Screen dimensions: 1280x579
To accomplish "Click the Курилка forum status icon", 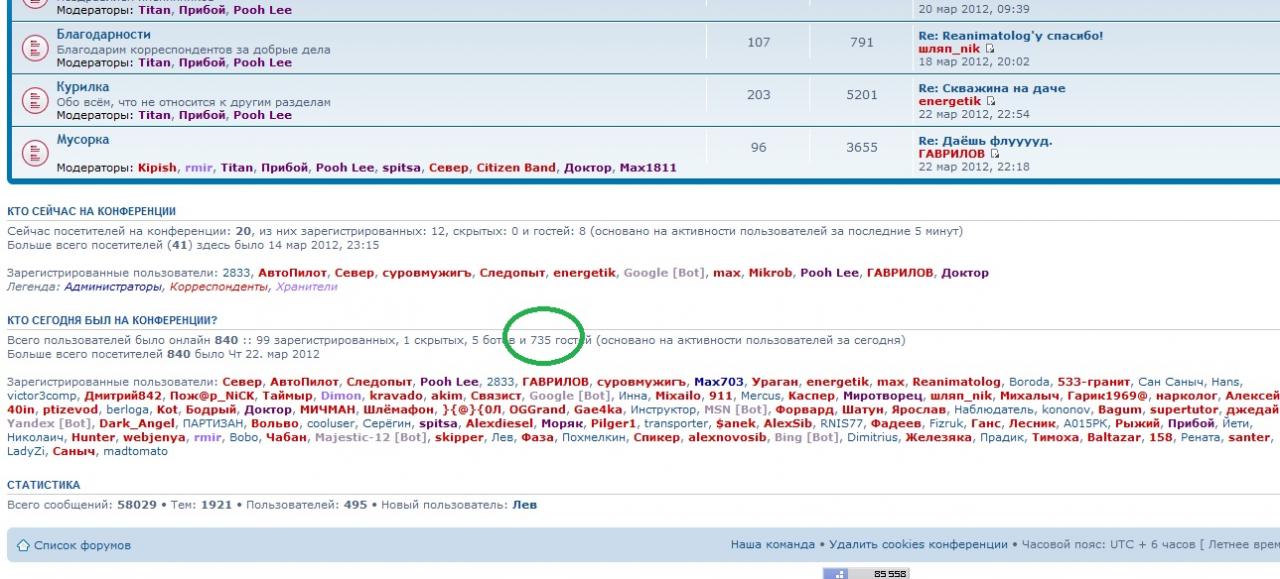I will pos(36,101).
